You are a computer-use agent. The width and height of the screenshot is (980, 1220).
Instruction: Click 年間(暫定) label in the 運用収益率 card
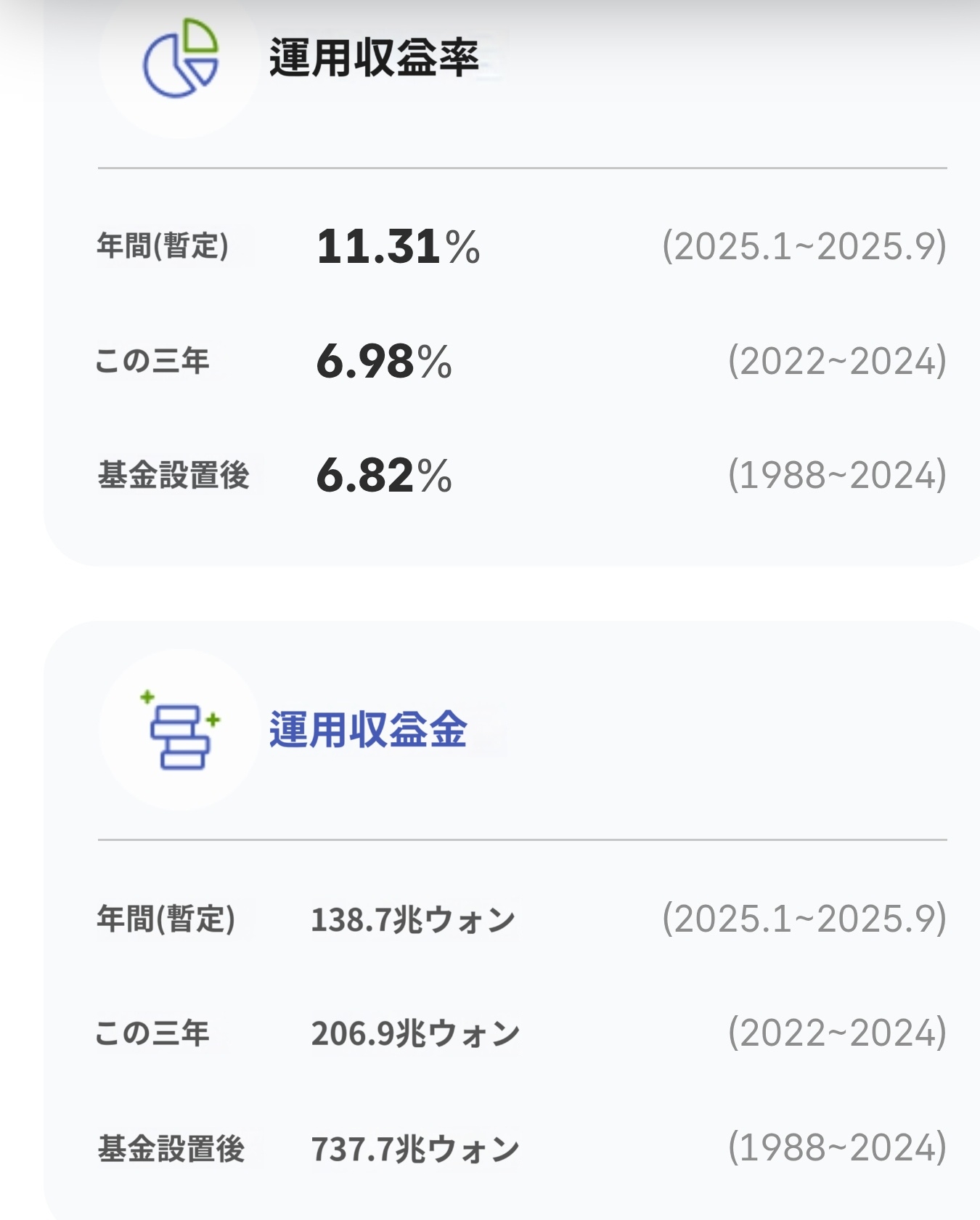[x=163, y=245]
